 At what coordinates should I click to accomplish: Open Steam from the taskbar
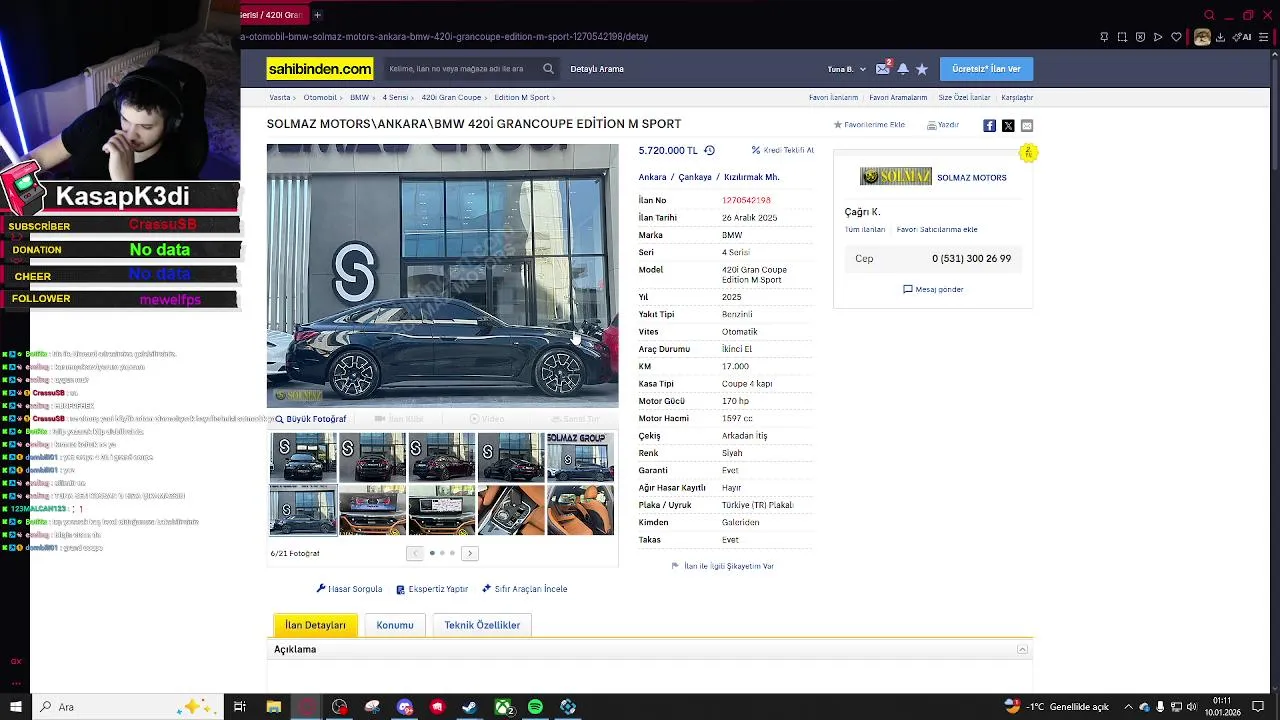pos(469,707)
